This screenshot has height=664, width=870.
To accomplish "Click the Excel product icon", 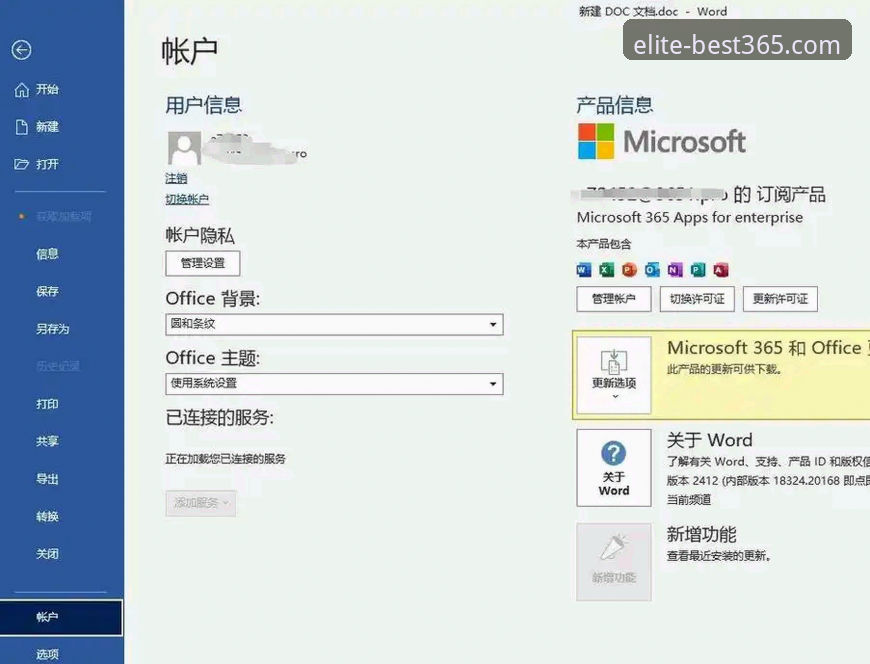I will [x=606, y=270].
